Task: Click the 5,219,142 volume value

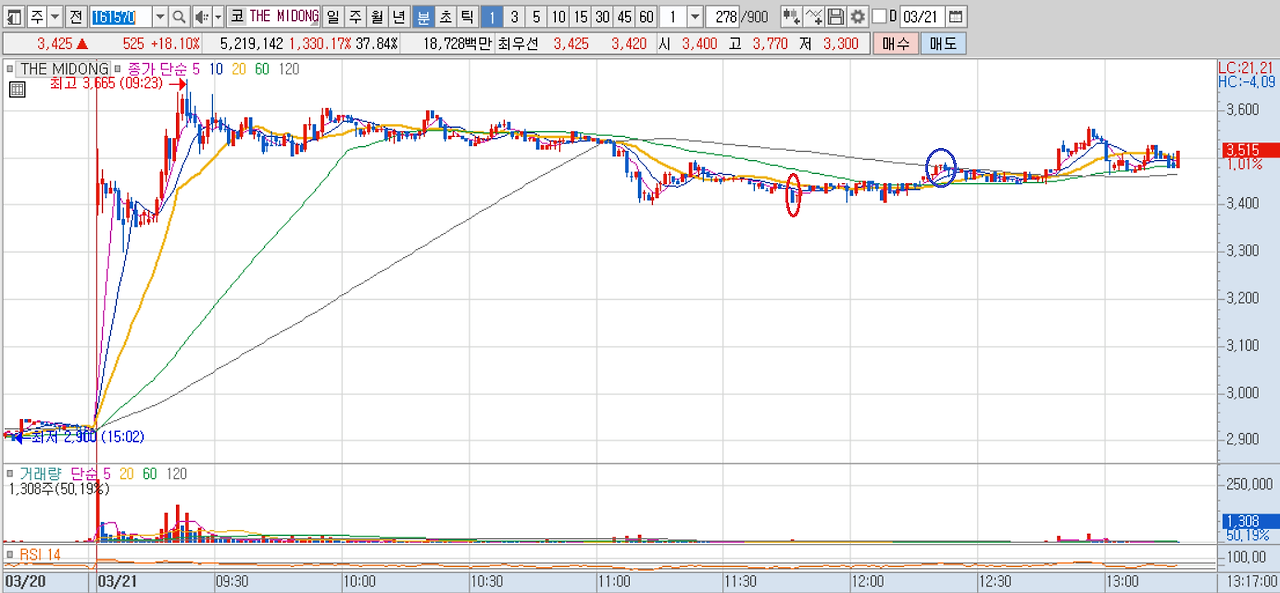Action: 251,44
